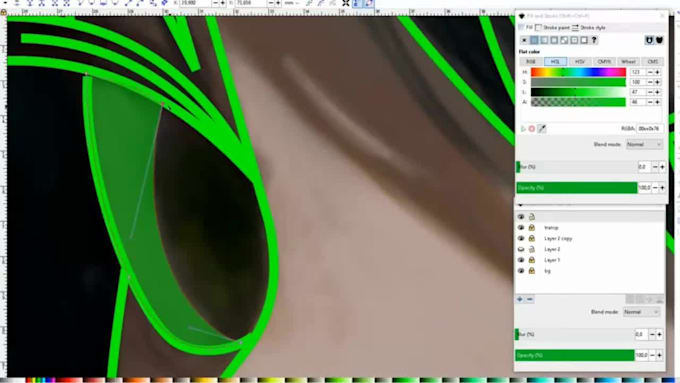Add a new layer with plus icon
The image size is (680, 383).
[x=520, y=299]
